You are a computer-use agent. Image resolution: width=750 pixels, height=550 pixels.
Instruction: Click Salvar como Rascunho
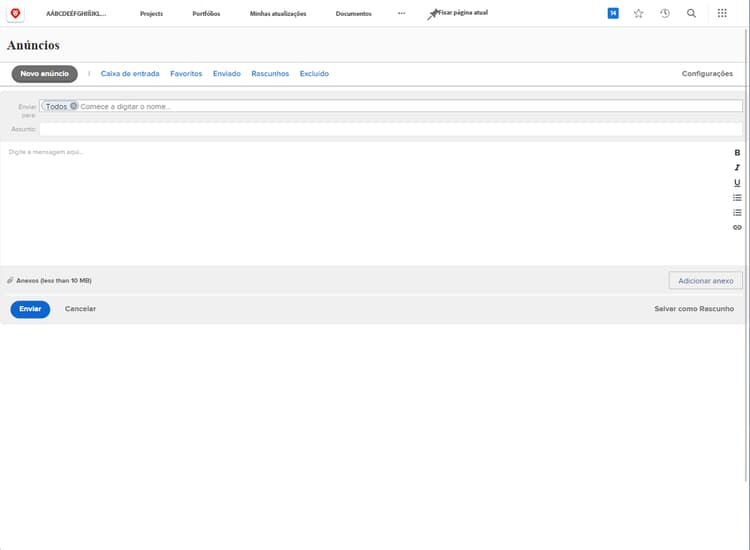(x=694, y=309)
